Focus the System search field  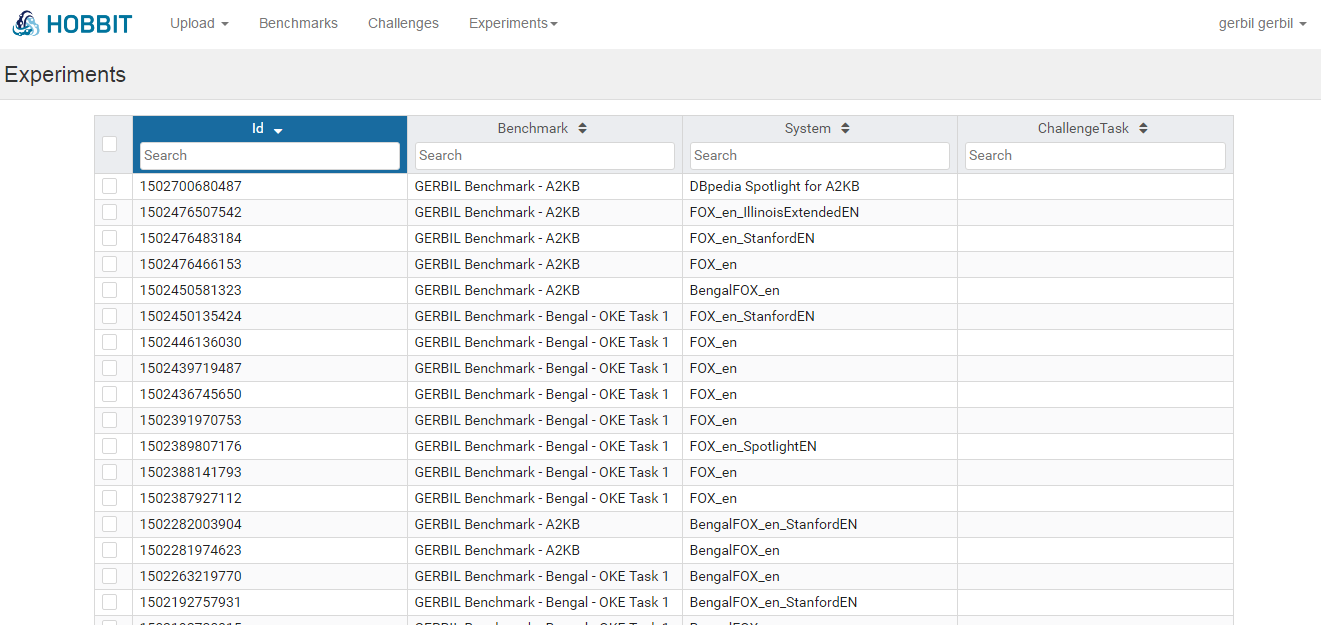[x=819, y=156]
